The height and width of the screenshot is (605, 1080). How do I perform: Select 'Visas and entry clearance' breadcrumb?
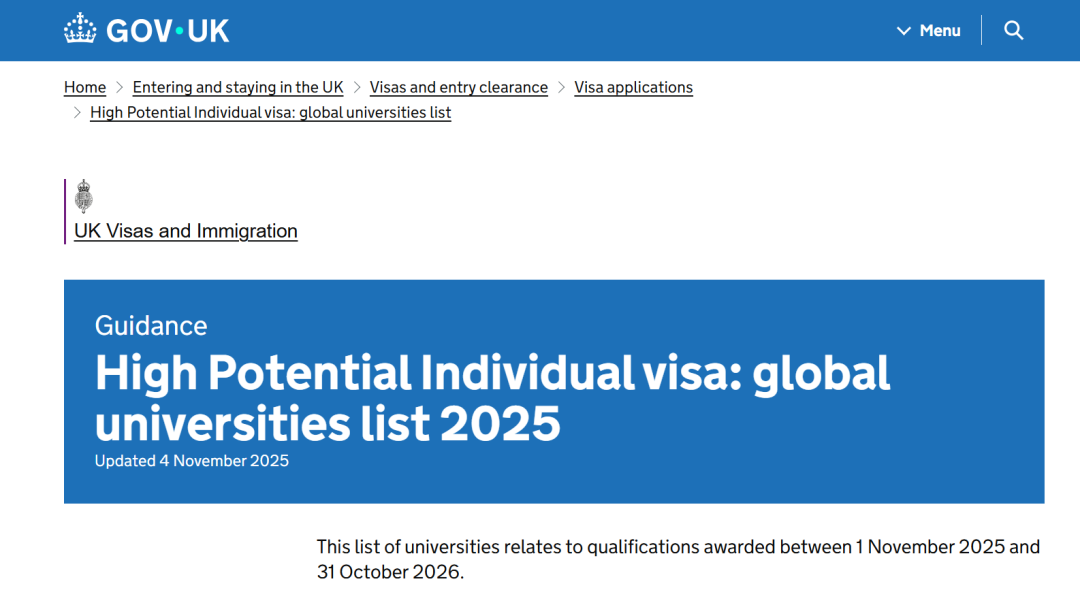coord(459,87)
